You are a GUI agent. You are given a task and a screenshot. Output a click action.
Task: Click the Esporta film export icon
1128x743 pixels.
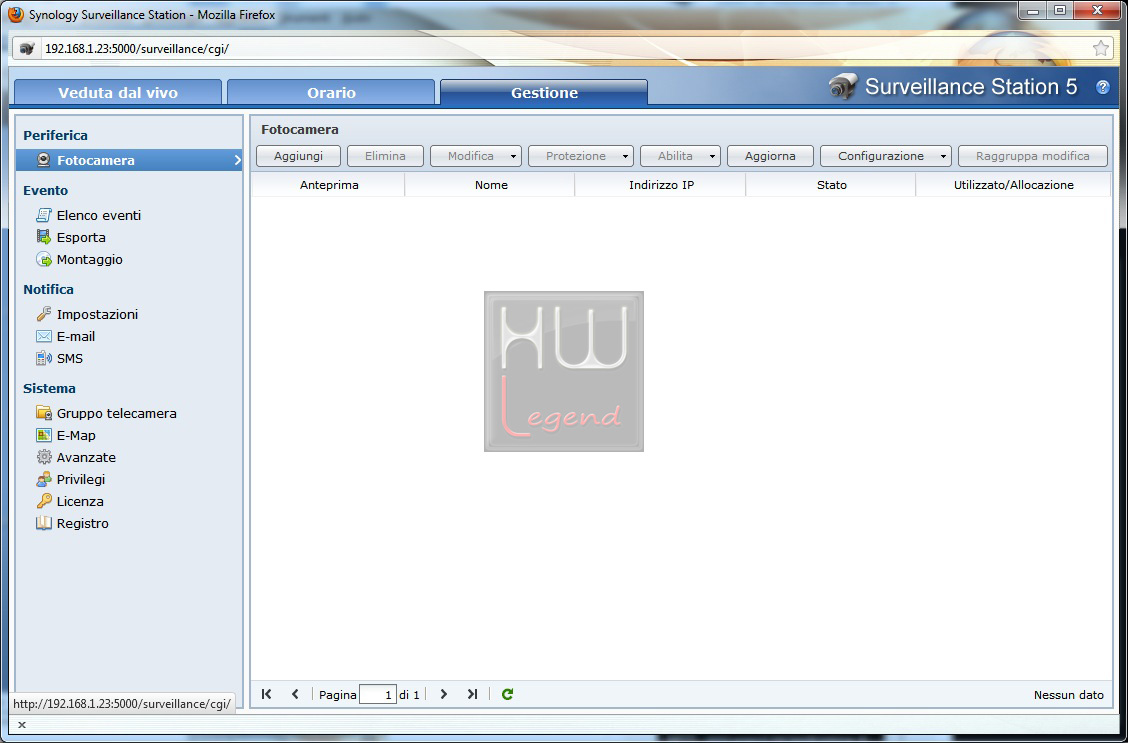44,237
